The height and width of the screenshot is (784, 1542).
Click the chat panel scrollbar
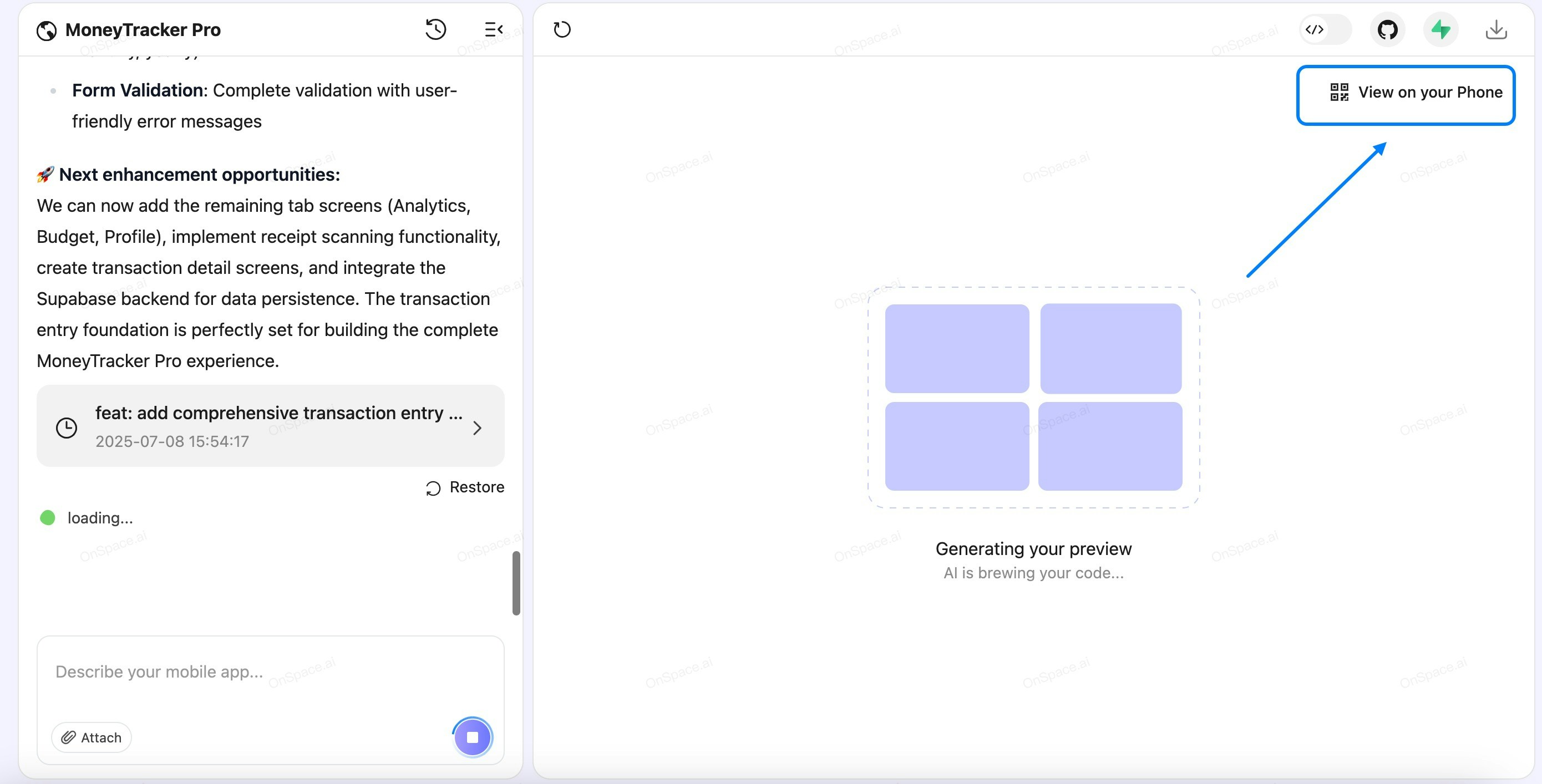point(516,583)
